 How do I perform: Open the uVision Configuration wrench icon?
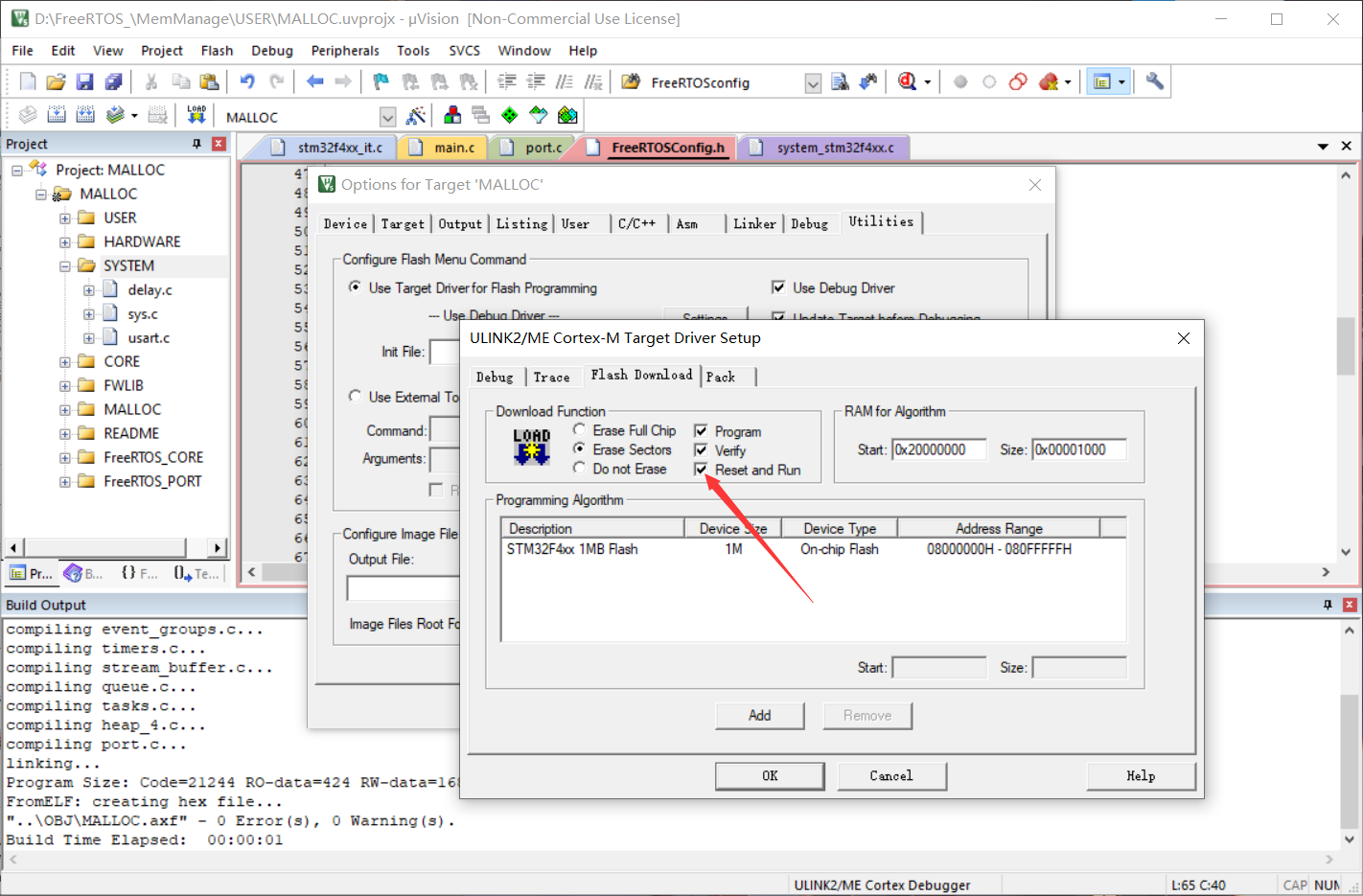pos(1156,81)
